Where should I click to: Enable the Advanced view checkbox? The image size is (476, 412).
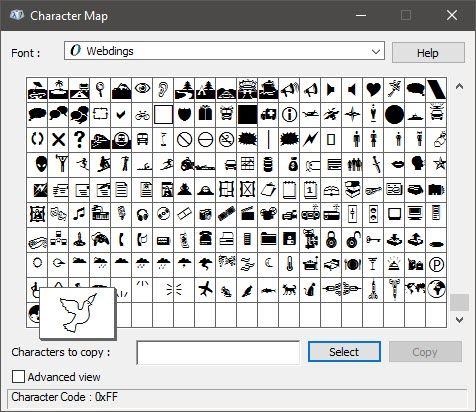[x=18, y=377]
